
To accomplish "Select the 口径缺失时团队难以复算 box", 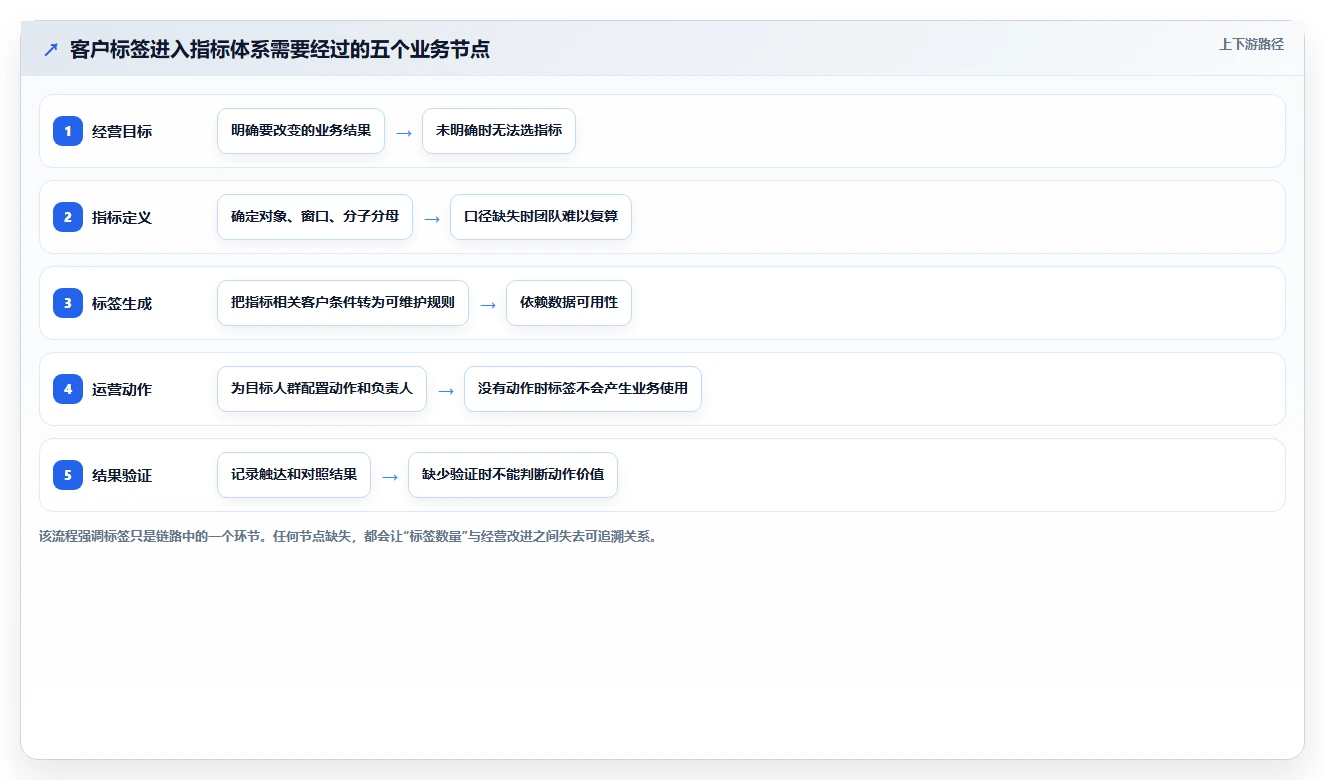I will pyautogui.click(x=541, y=217).
